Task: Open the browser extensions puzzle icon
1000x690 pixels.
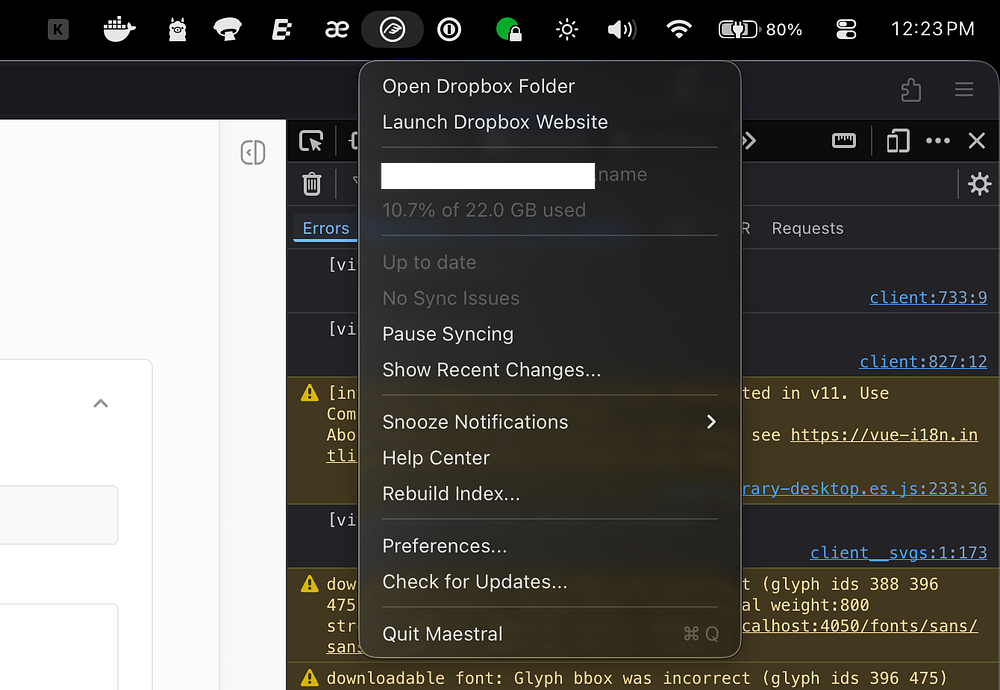Action: click(x=911, y=90)
